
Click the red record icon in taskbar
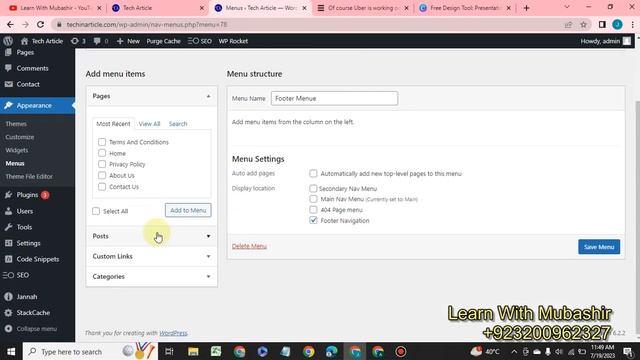(x=401, y=351)
